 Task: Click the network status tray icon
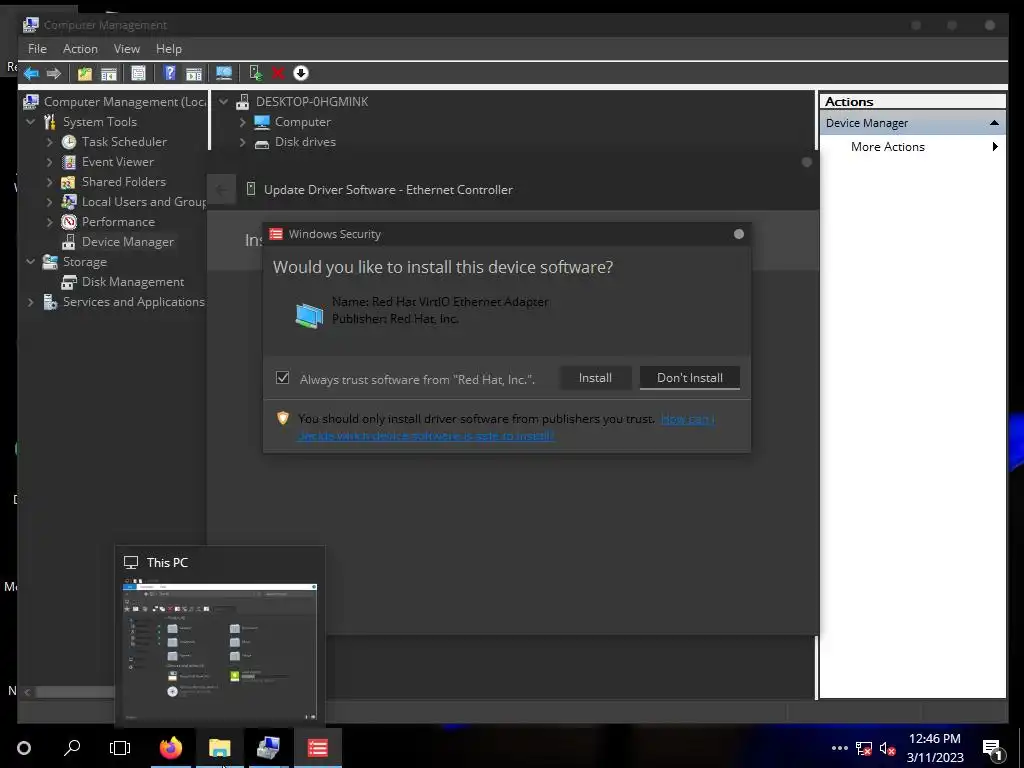point(863,748)
